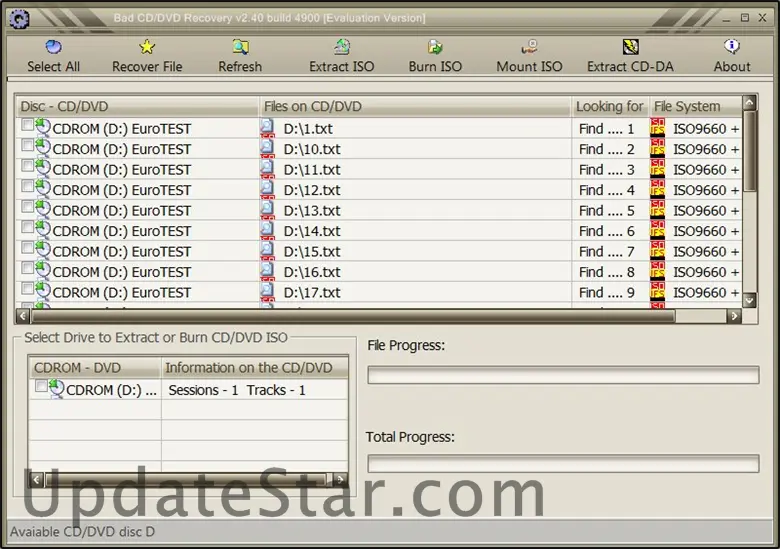Click the CDROM - DVD column header

[95, 368]
